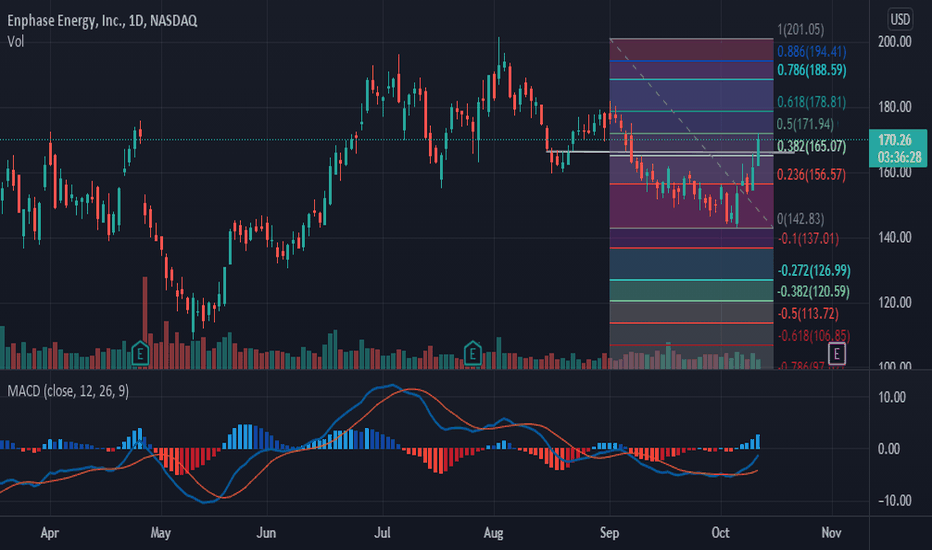Screen dimensions: 932x550
Task: Click the Jul label on time axis
Action: point(382,533)
